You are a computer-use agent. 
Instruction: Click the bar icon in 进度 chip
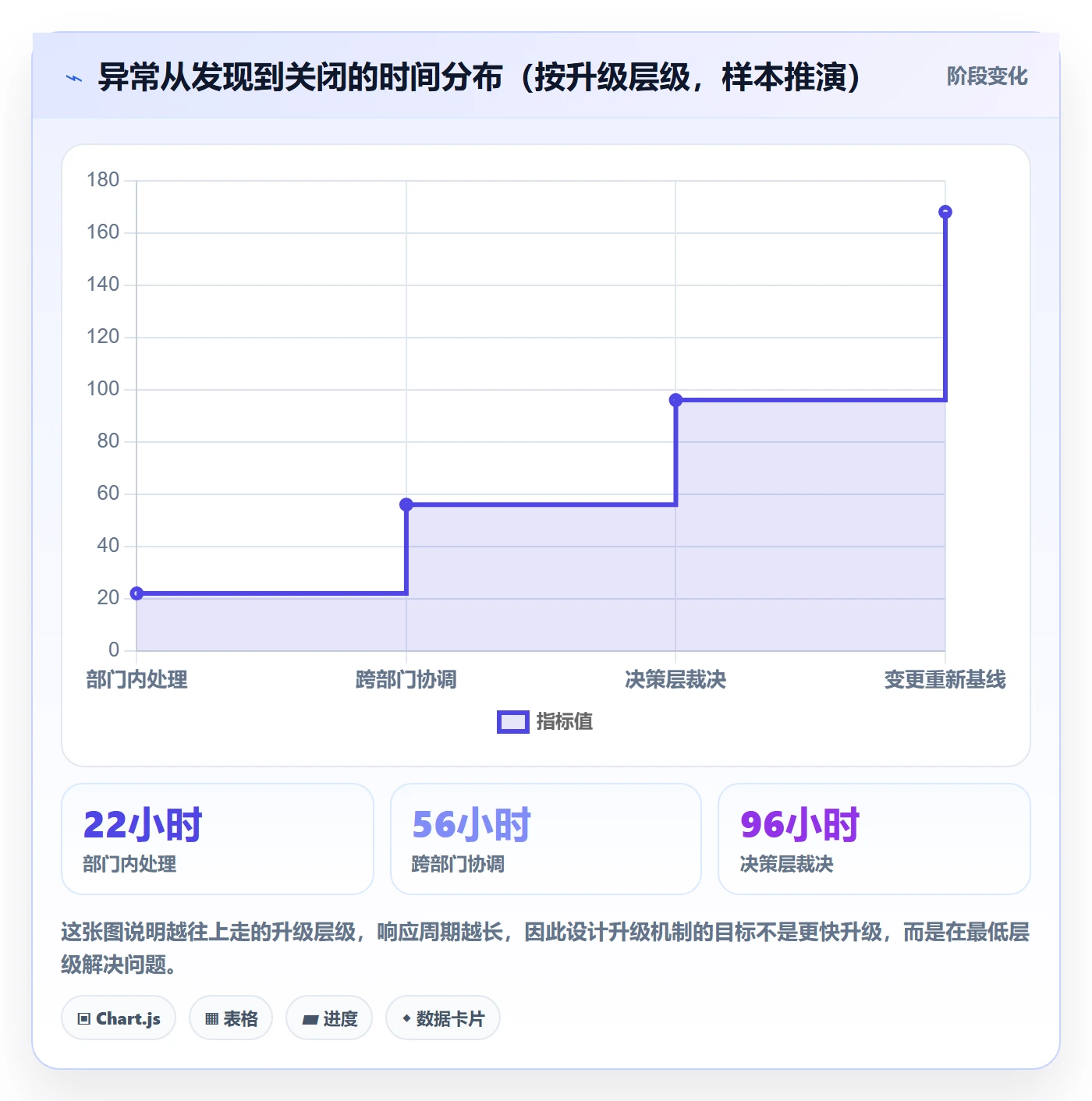[x=310, y=1019]
